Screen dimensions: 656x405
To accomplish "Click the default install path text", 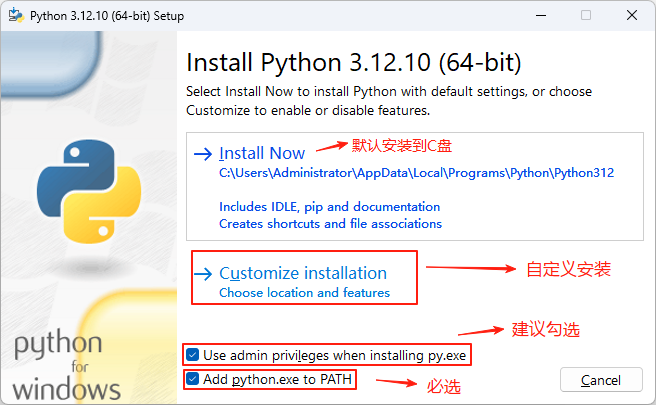I will coord(416,173).
